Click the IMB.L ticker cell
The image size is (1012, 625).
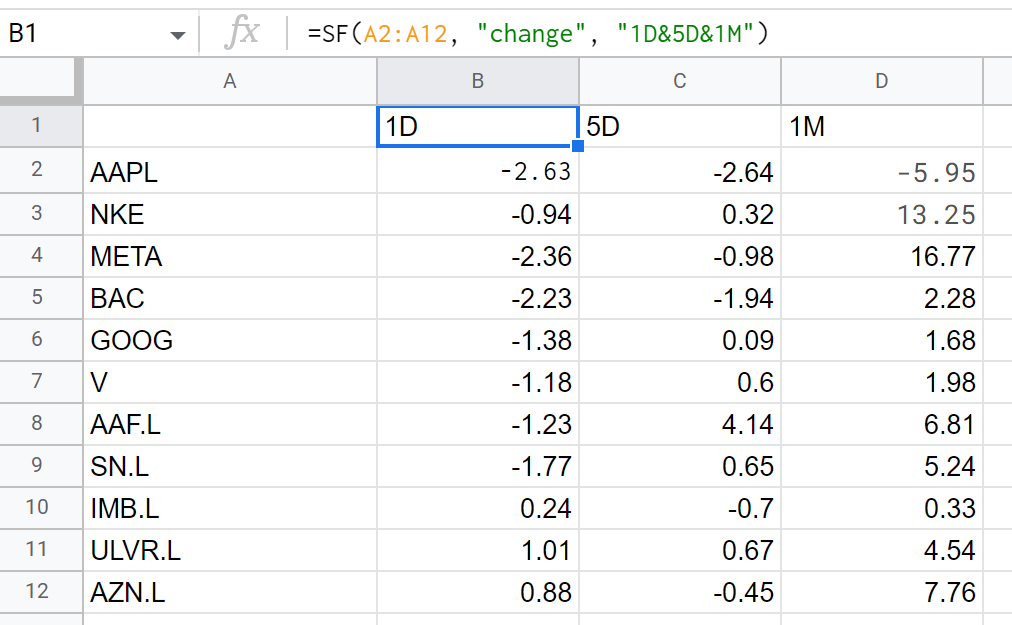(x=230, y=507)
